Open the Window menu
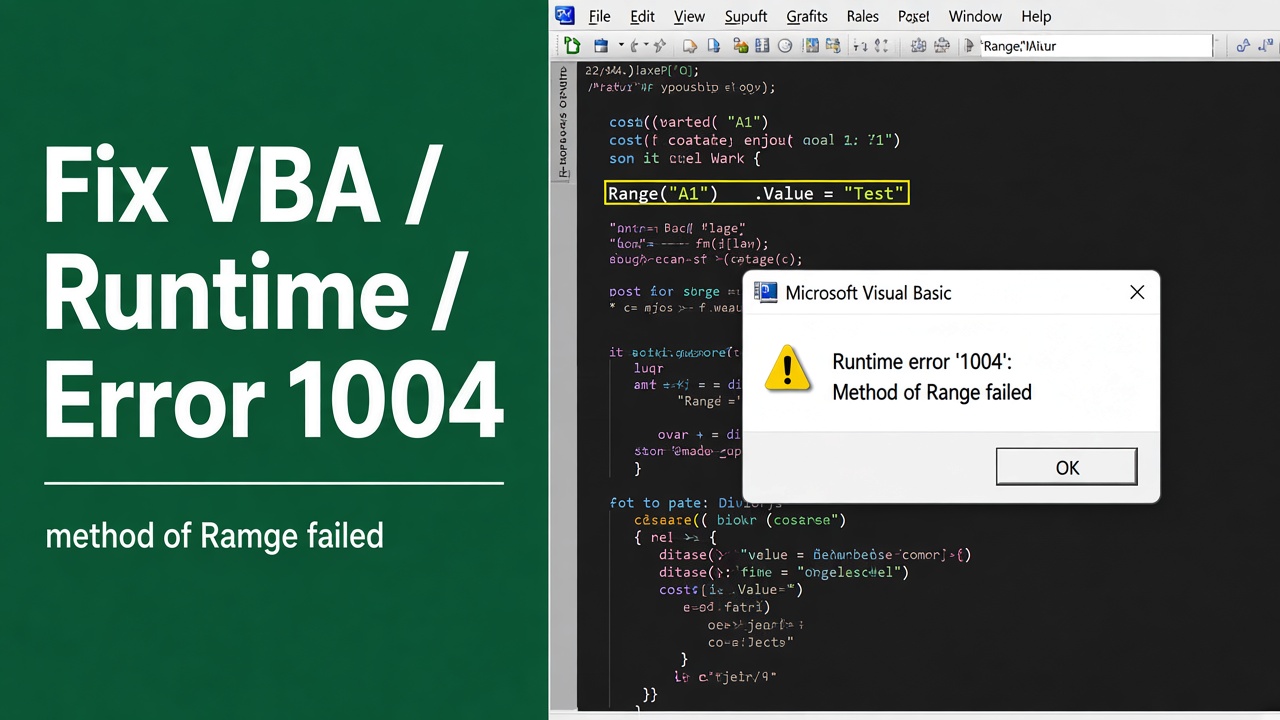The height and width of the screenshot is (720, 1280). (x=974, y=16)
